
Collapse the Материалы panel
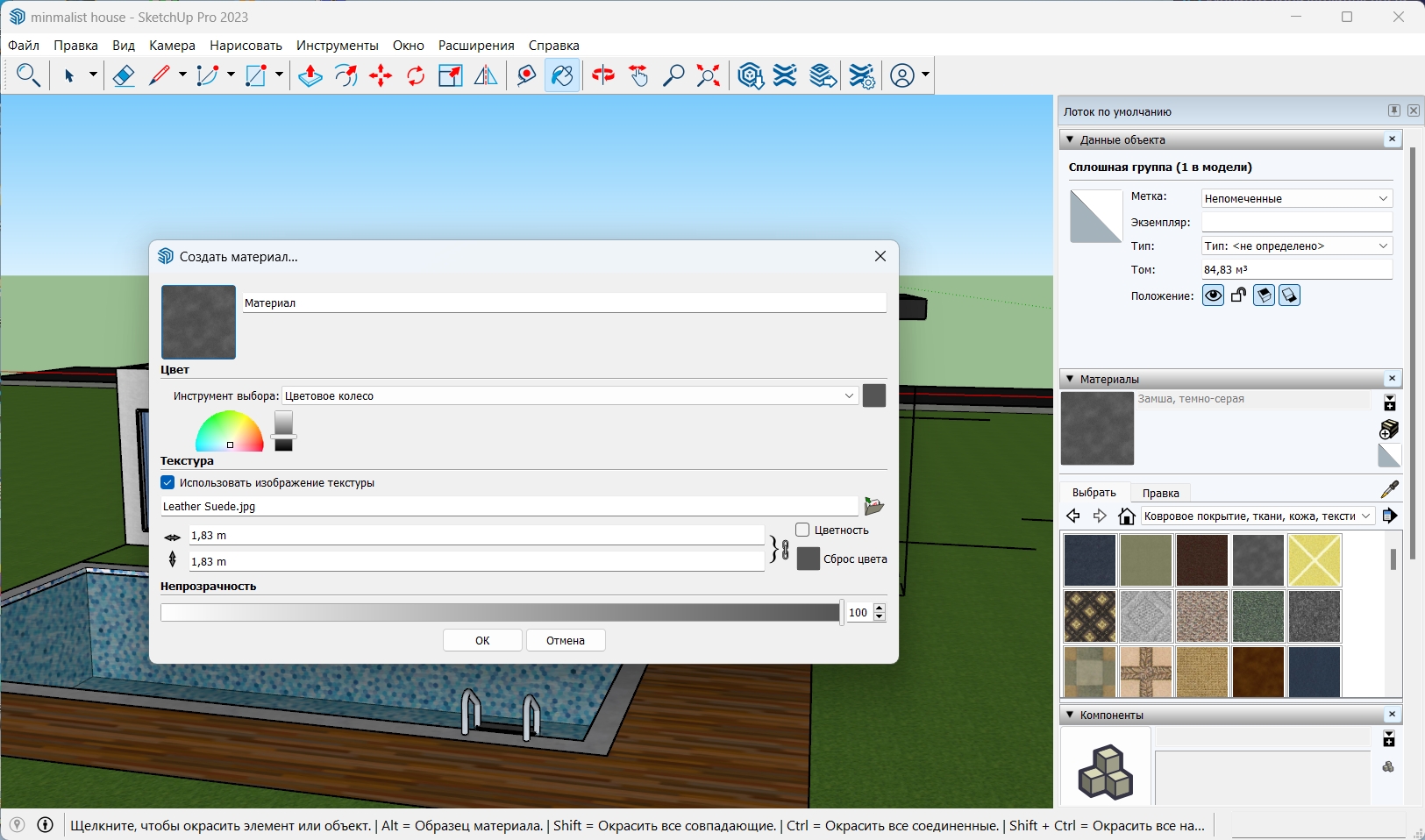pos(1069,379)
